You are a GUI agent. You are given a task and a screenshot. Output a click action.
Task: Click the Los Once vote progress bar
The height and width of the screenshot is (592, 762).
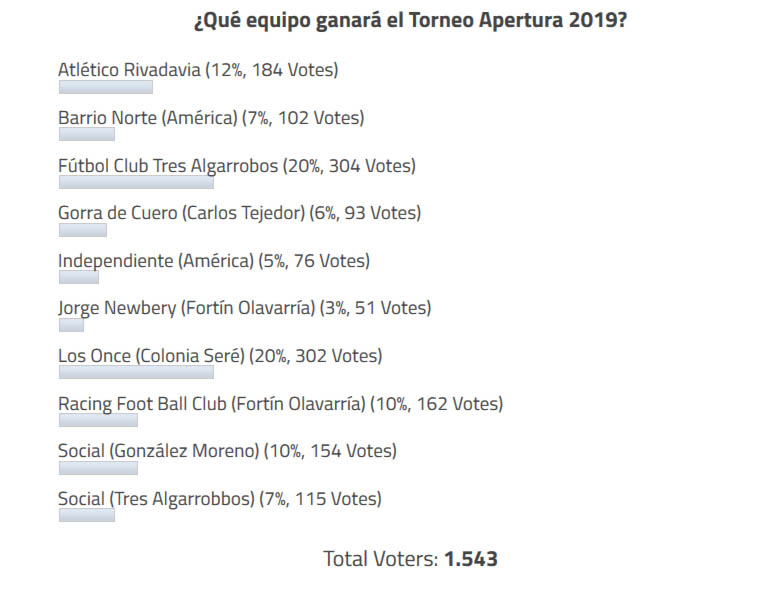[x=136, y=373]
